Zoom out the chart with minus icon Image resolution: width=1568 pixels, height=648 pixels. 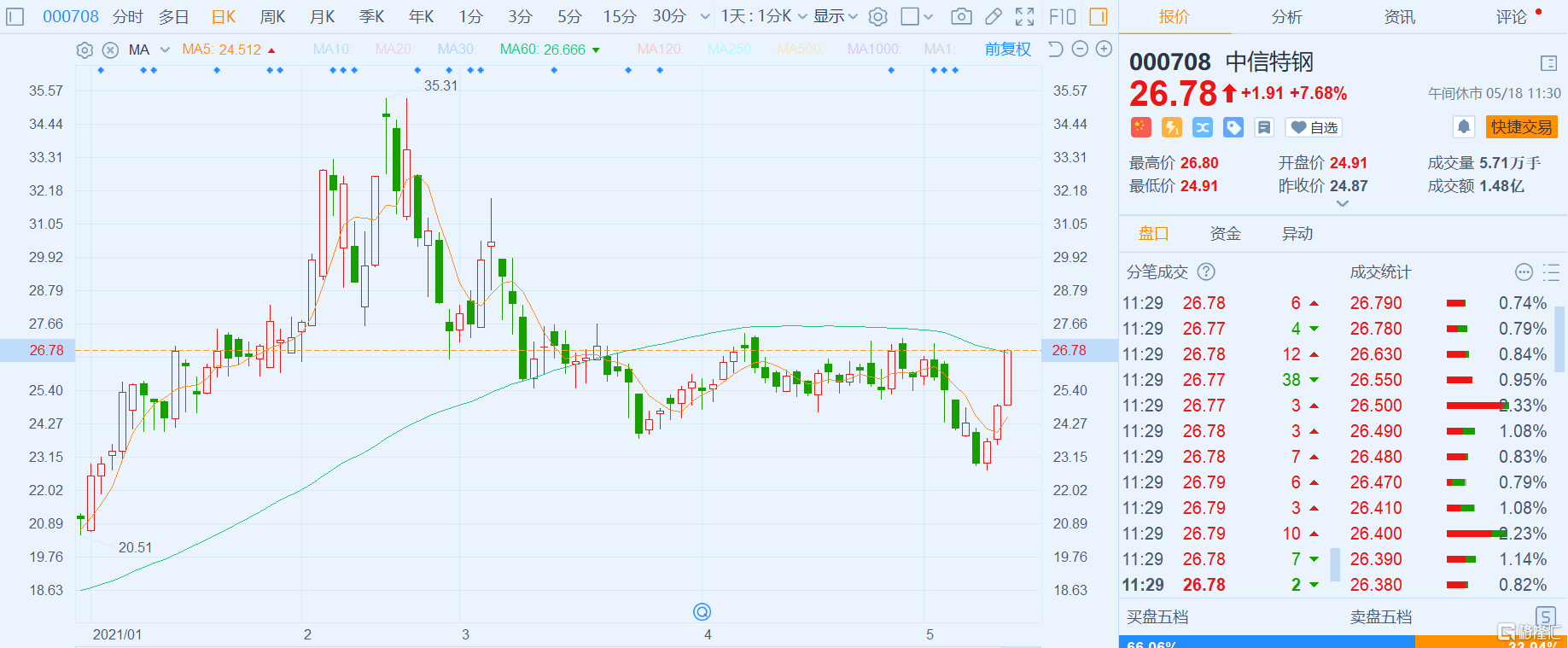(1080, 49)
